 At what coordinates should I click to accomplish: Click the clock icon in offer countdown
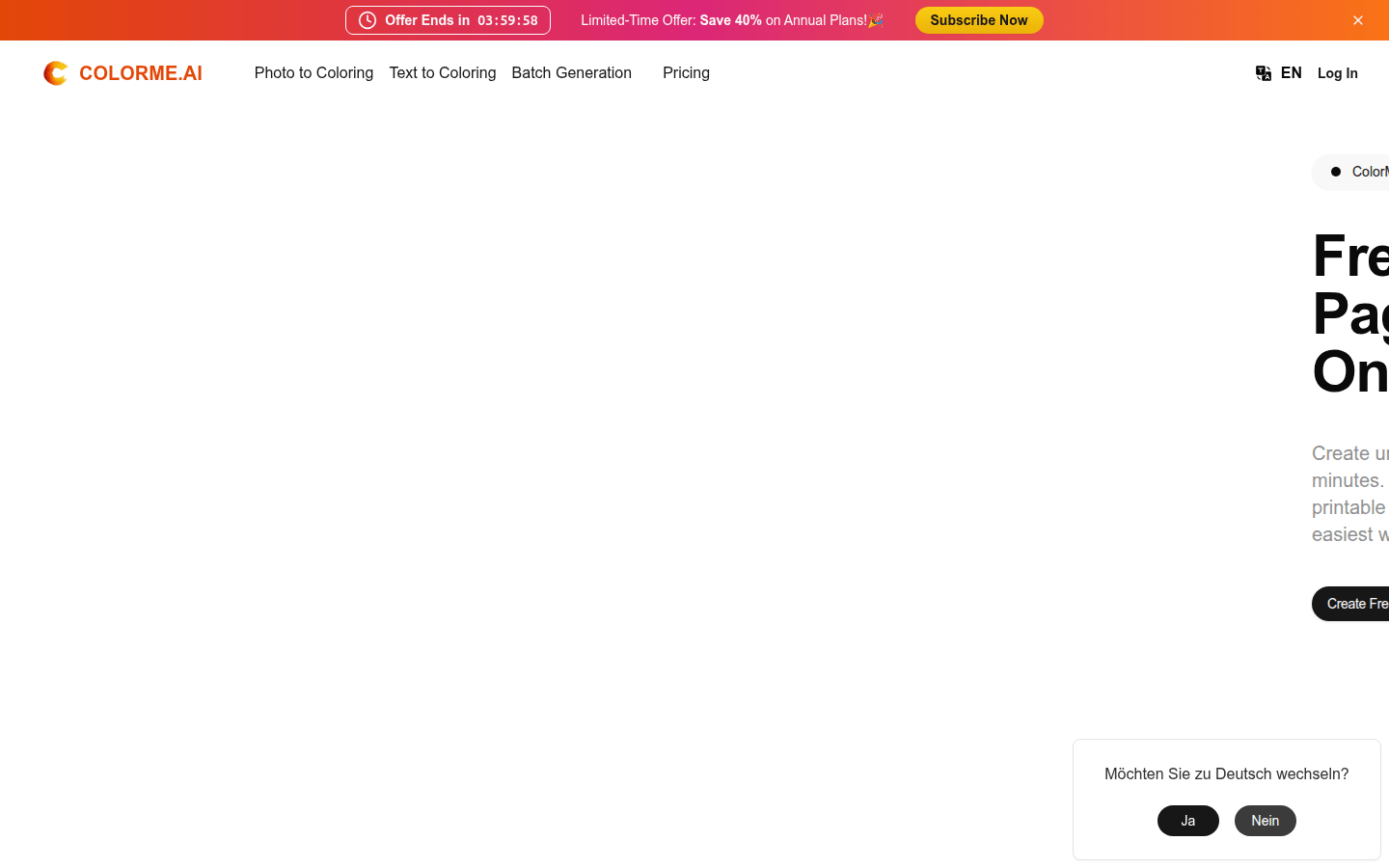click(368, 20)
